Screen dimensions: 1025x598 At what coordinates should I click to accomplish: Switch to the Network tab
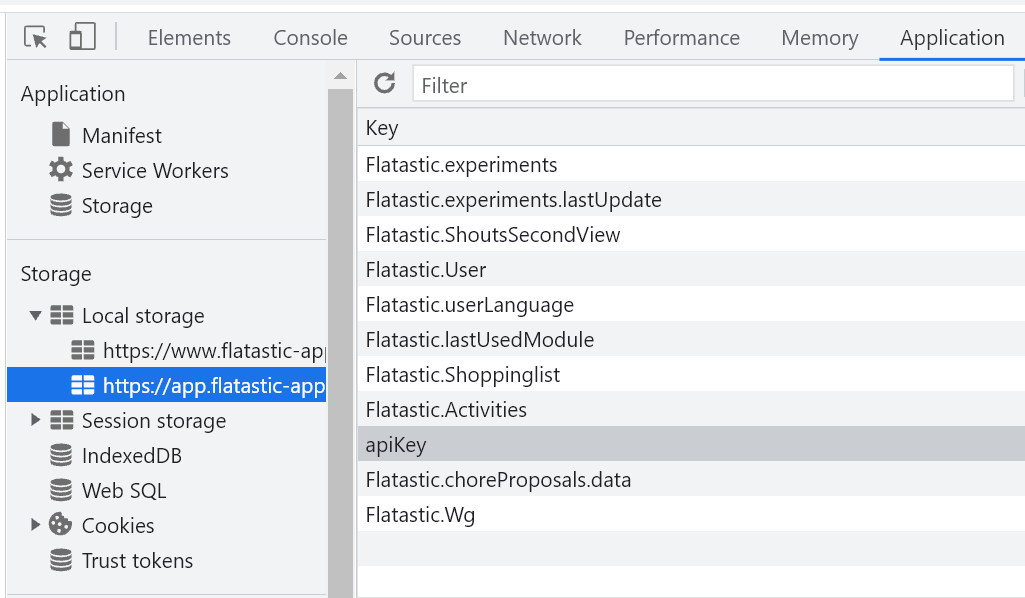542,38
